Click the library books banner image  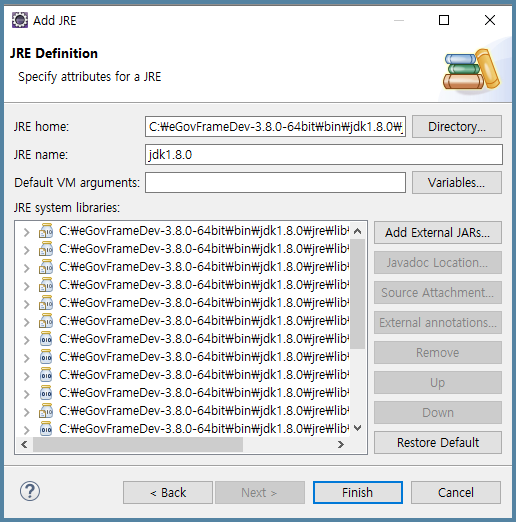pos(471,70)
